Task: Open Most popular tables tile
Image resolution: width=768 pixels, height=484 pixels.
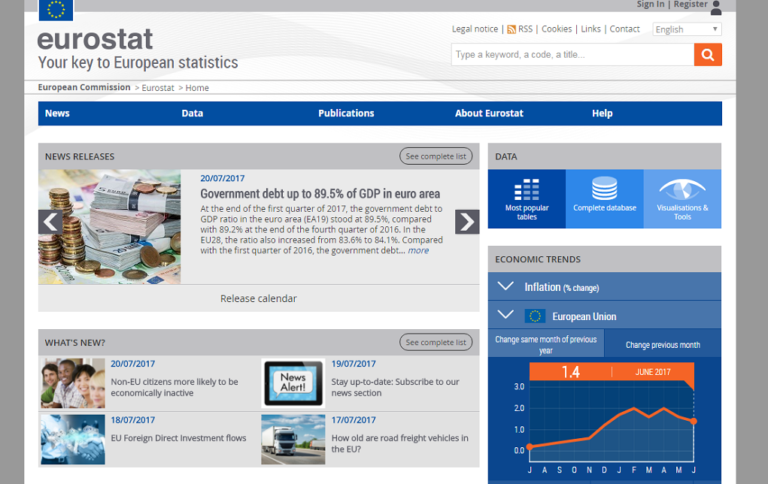Action: pyautogui.click(x=527, y=199)
